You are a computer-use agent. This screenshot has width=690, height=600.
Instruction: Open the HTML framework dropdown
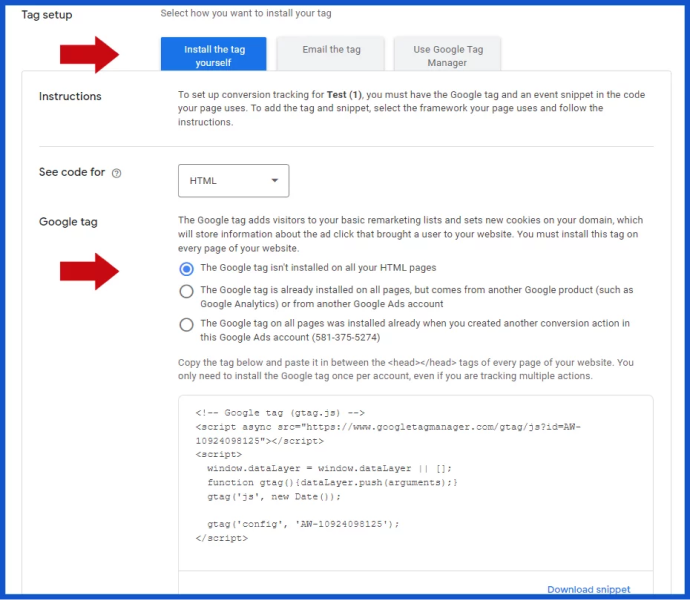[233, 181]
